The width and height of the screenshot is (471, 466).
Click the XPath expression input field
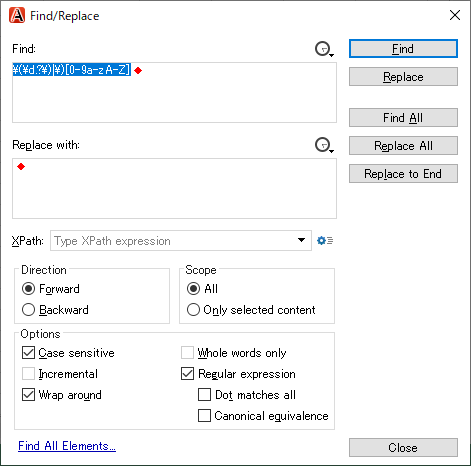point(173,240)
